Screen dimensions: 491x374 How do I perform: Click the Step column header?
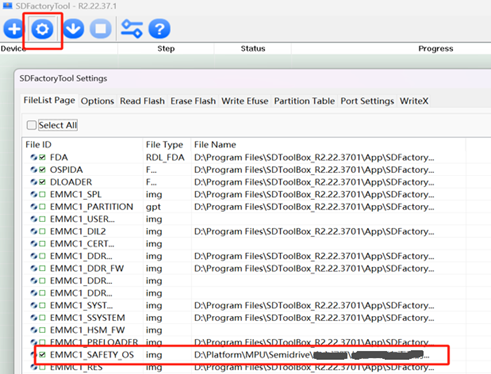point(166,49)
